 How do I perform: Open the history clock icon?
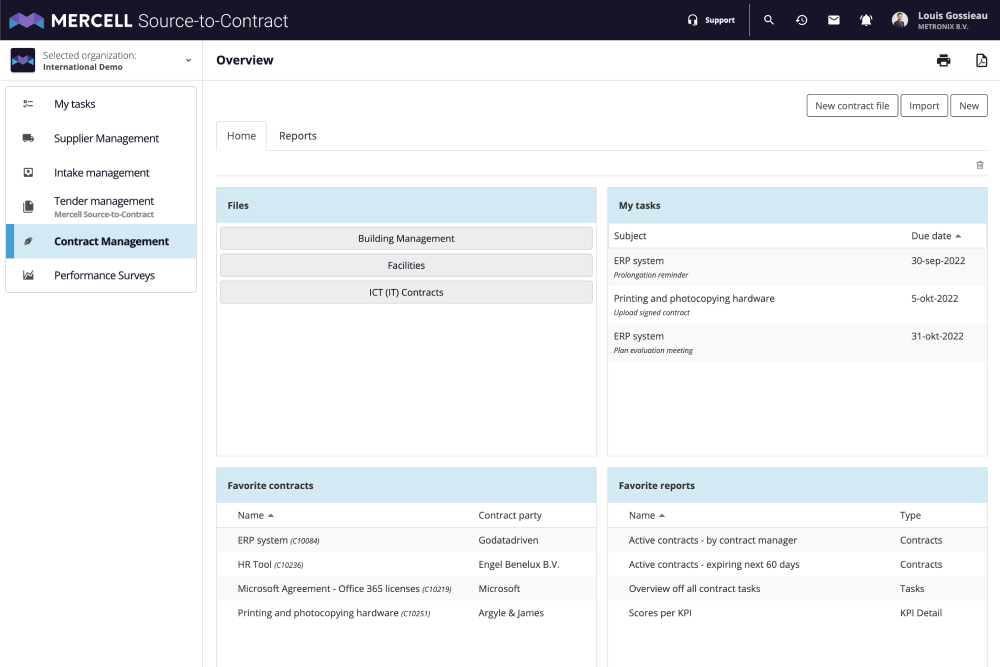tap(802, 20)
